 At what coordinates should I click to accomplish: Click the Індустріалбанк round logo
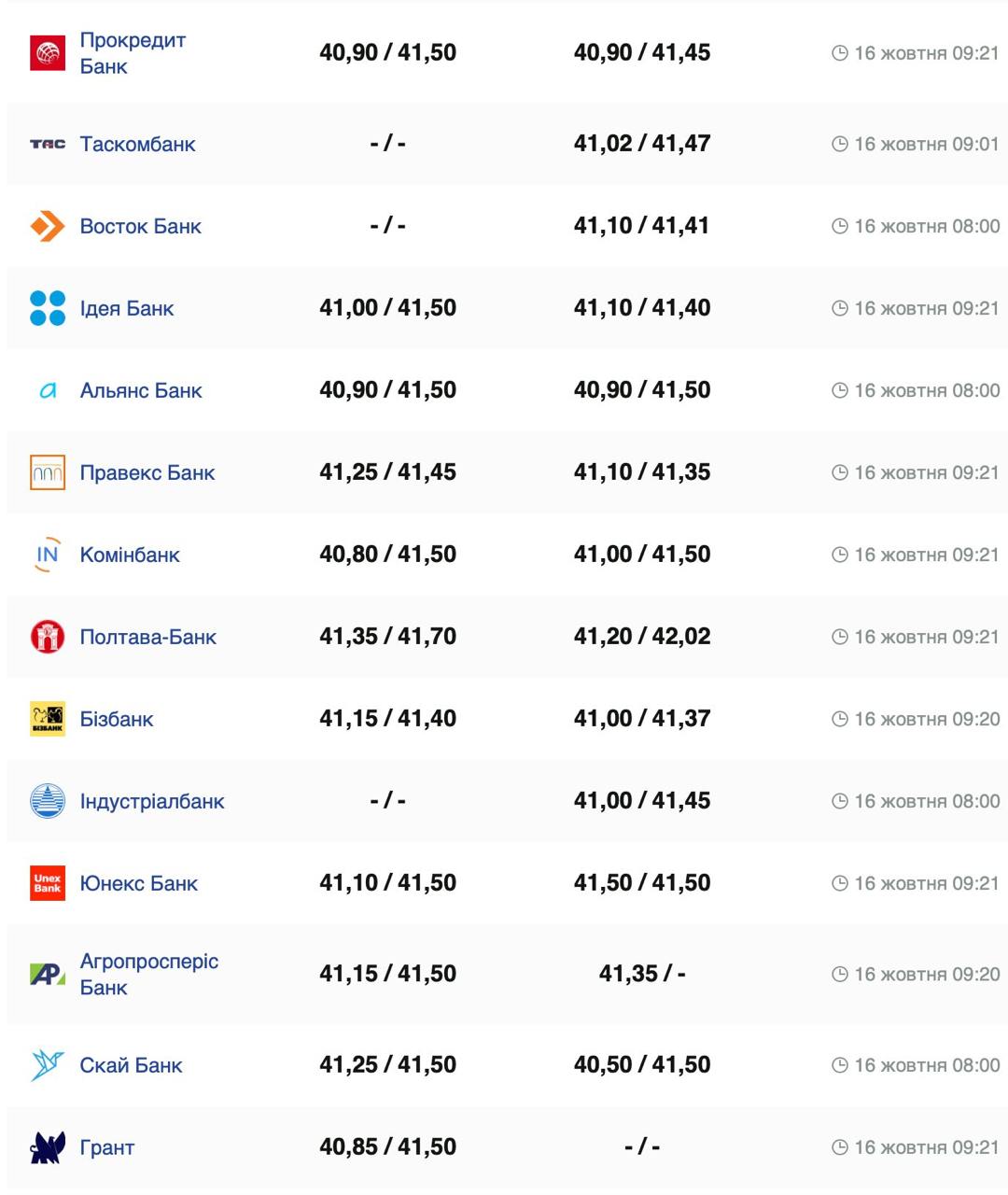[x=48, y=801]
